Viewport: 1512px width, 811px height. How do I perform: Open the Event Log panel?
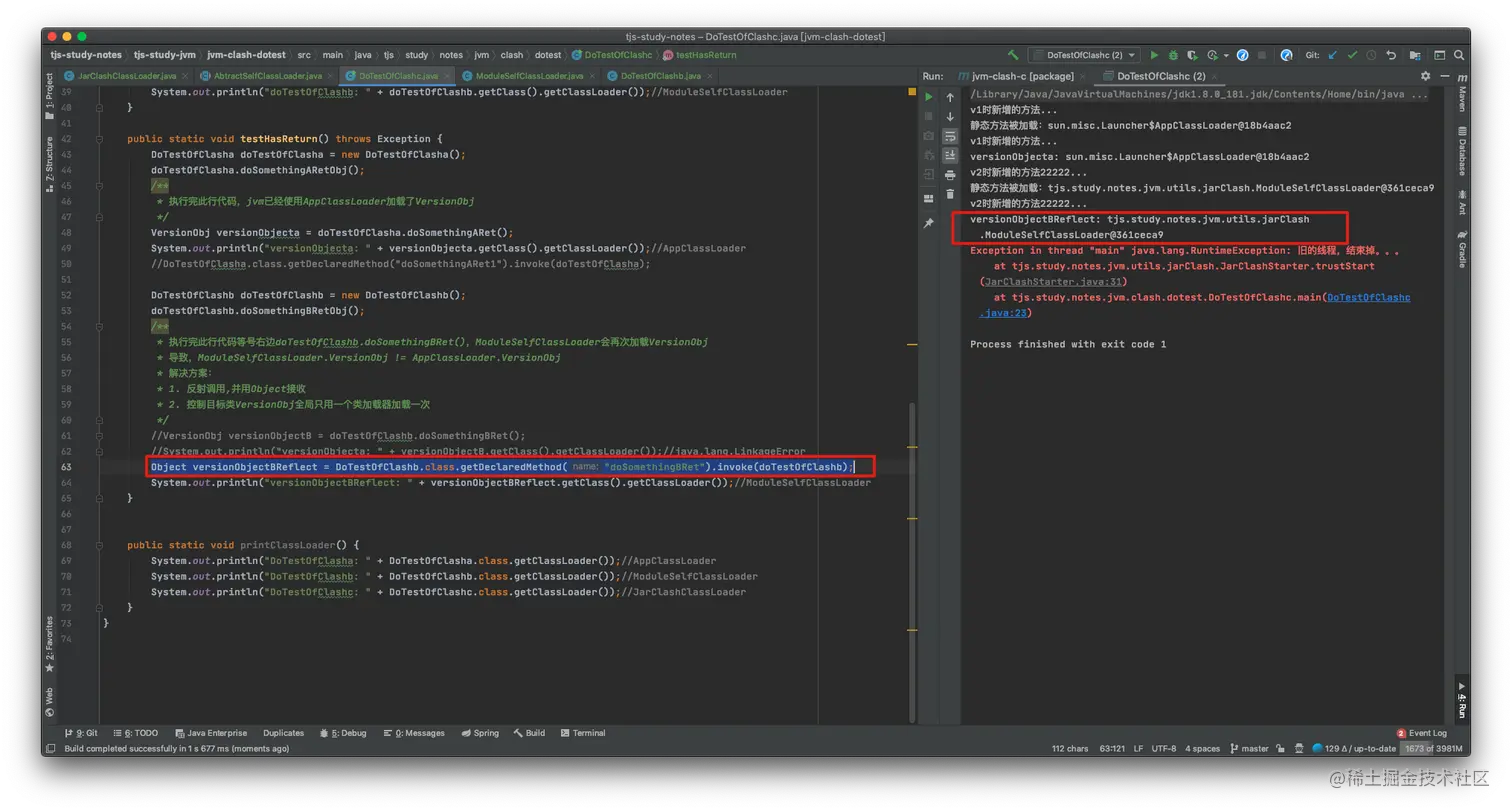[1421, 733]
